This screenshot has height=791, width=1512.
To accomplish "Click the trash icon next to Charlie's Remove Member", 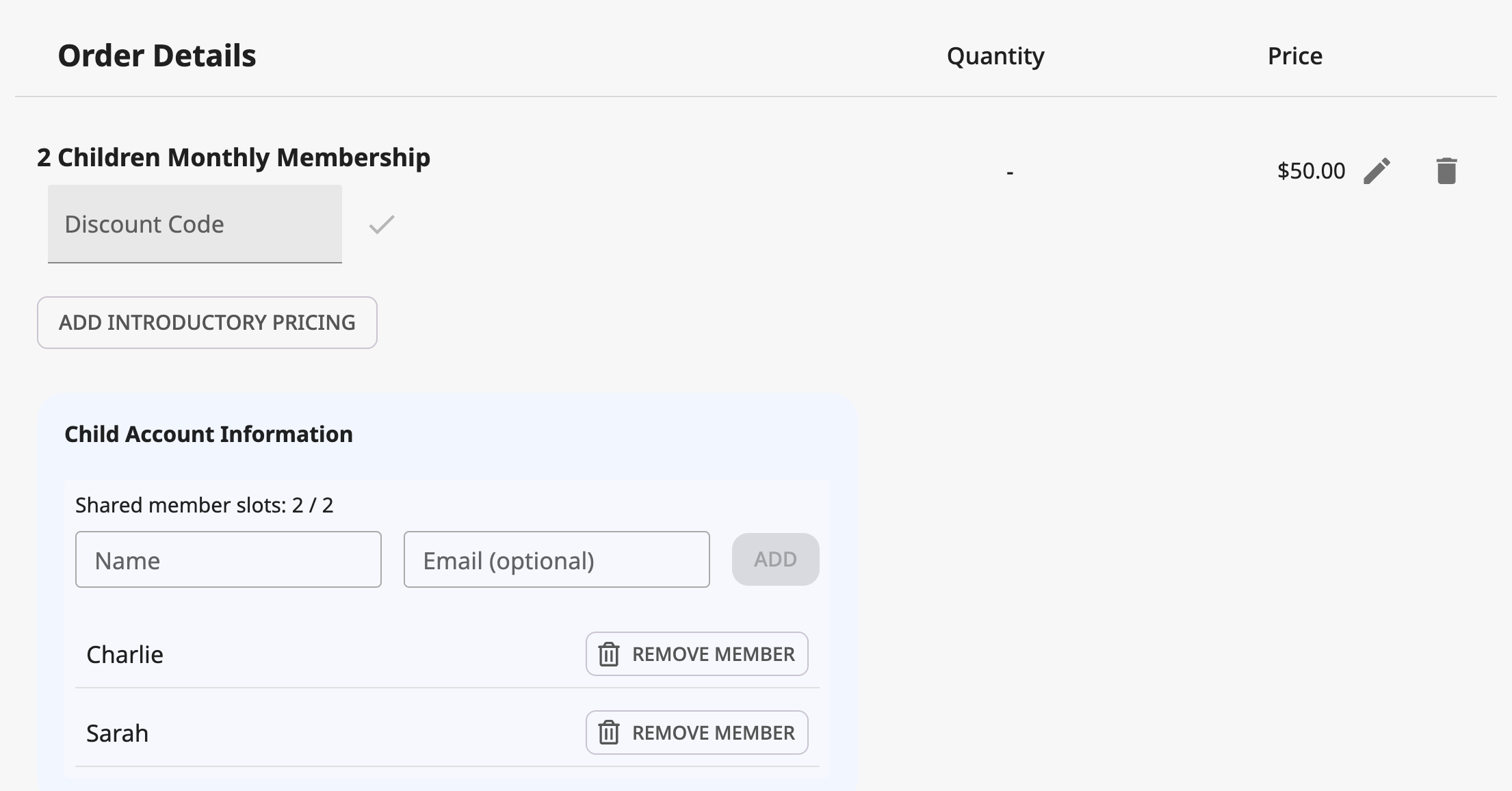I will [x=608, y=654].
